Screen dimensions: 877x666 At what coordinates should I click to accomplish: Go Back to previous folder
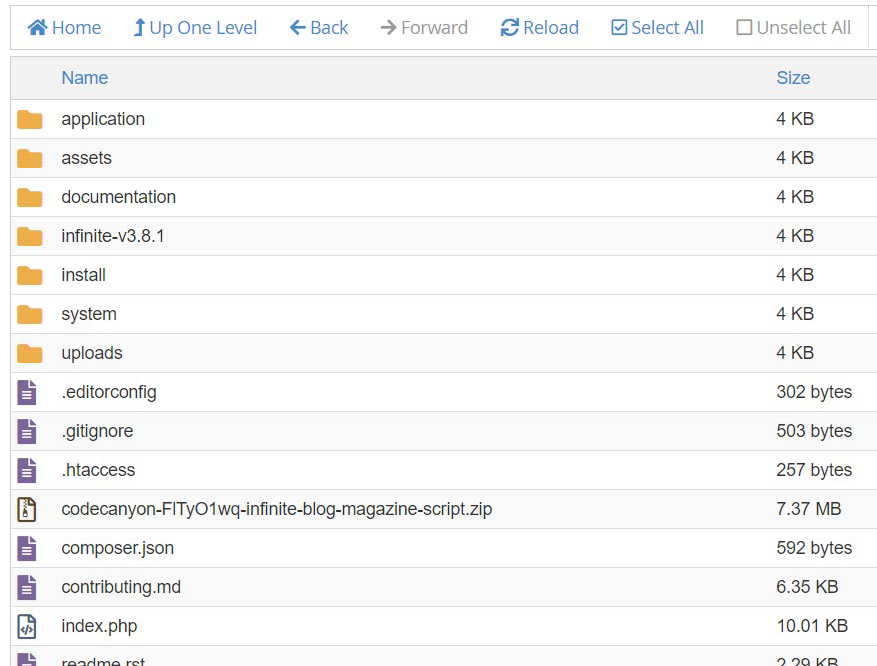click(319, 28)
